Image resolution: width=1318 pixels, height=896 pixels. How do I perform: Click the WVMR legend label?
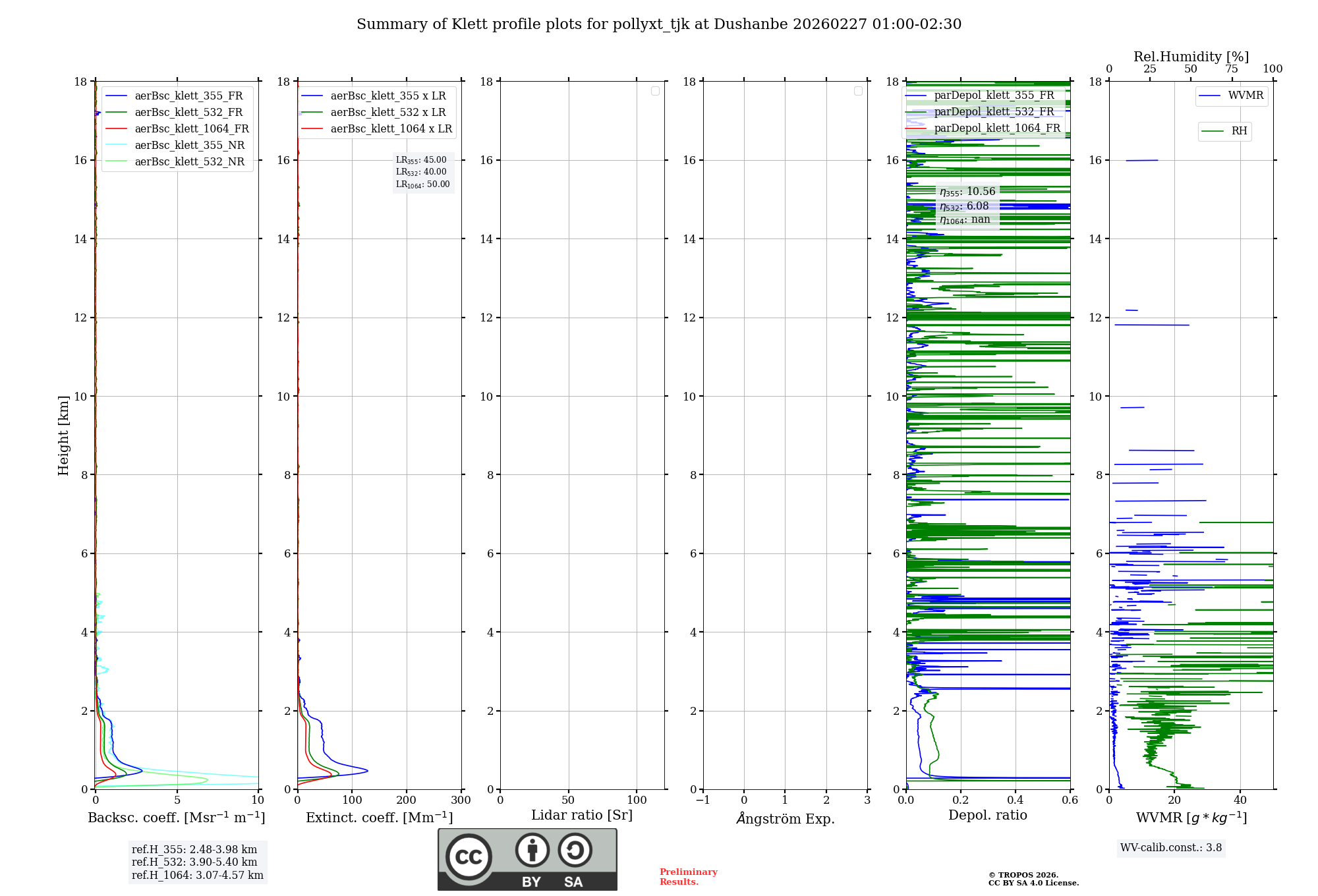(x=1246, y=96)
